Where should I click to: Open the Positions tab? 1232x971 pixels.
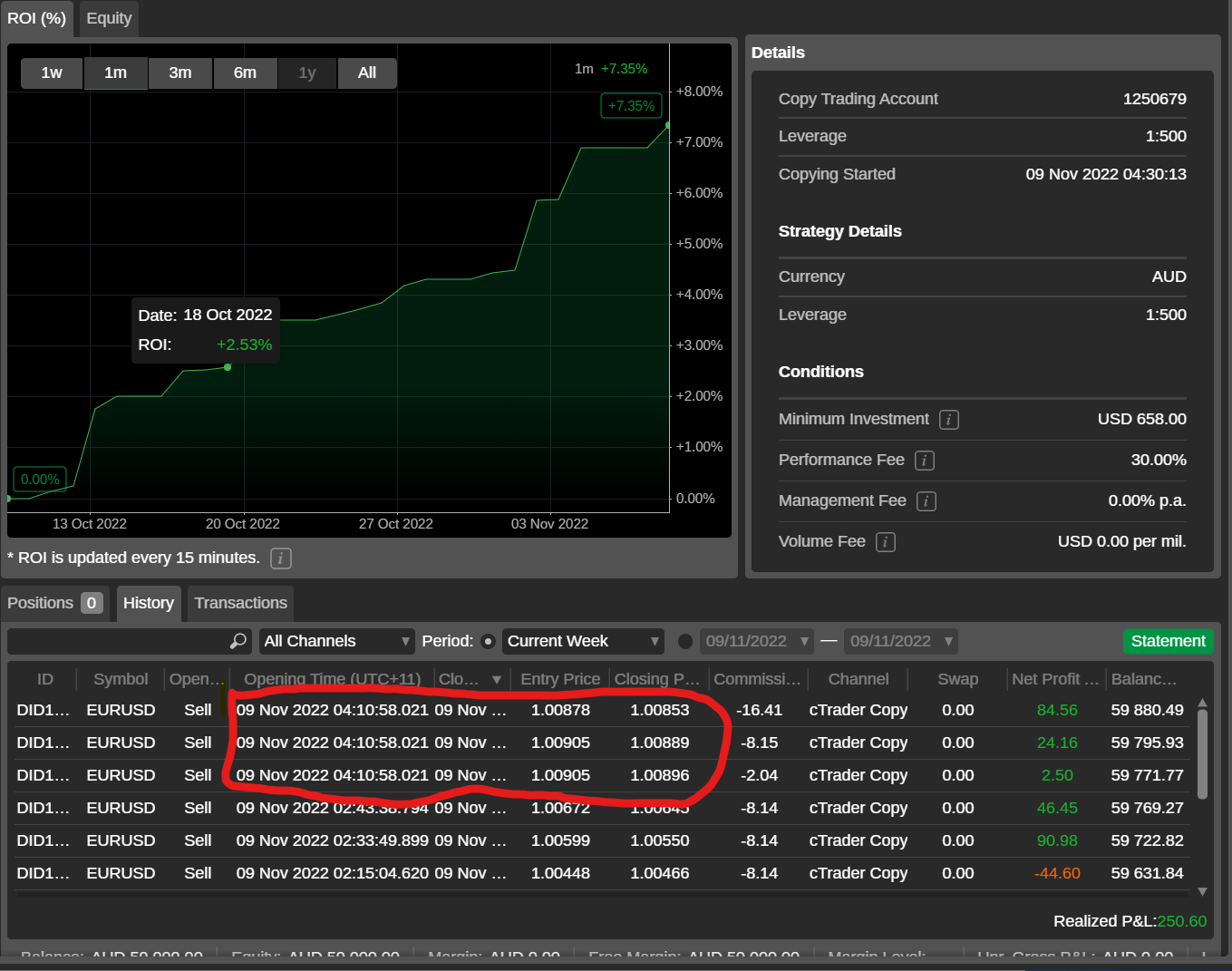tap(55, 604)
